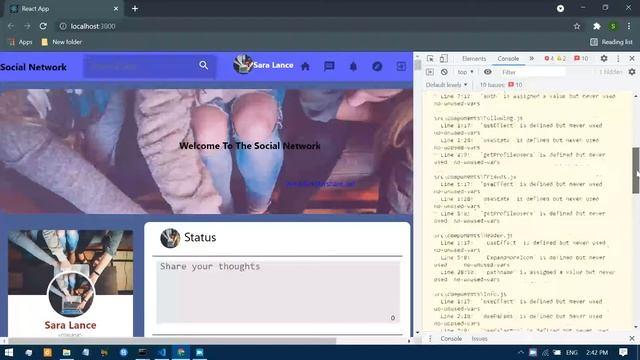Switch to the Elements tab in DevTools
The image size is (640, 360).
click(x=474, y=59)
